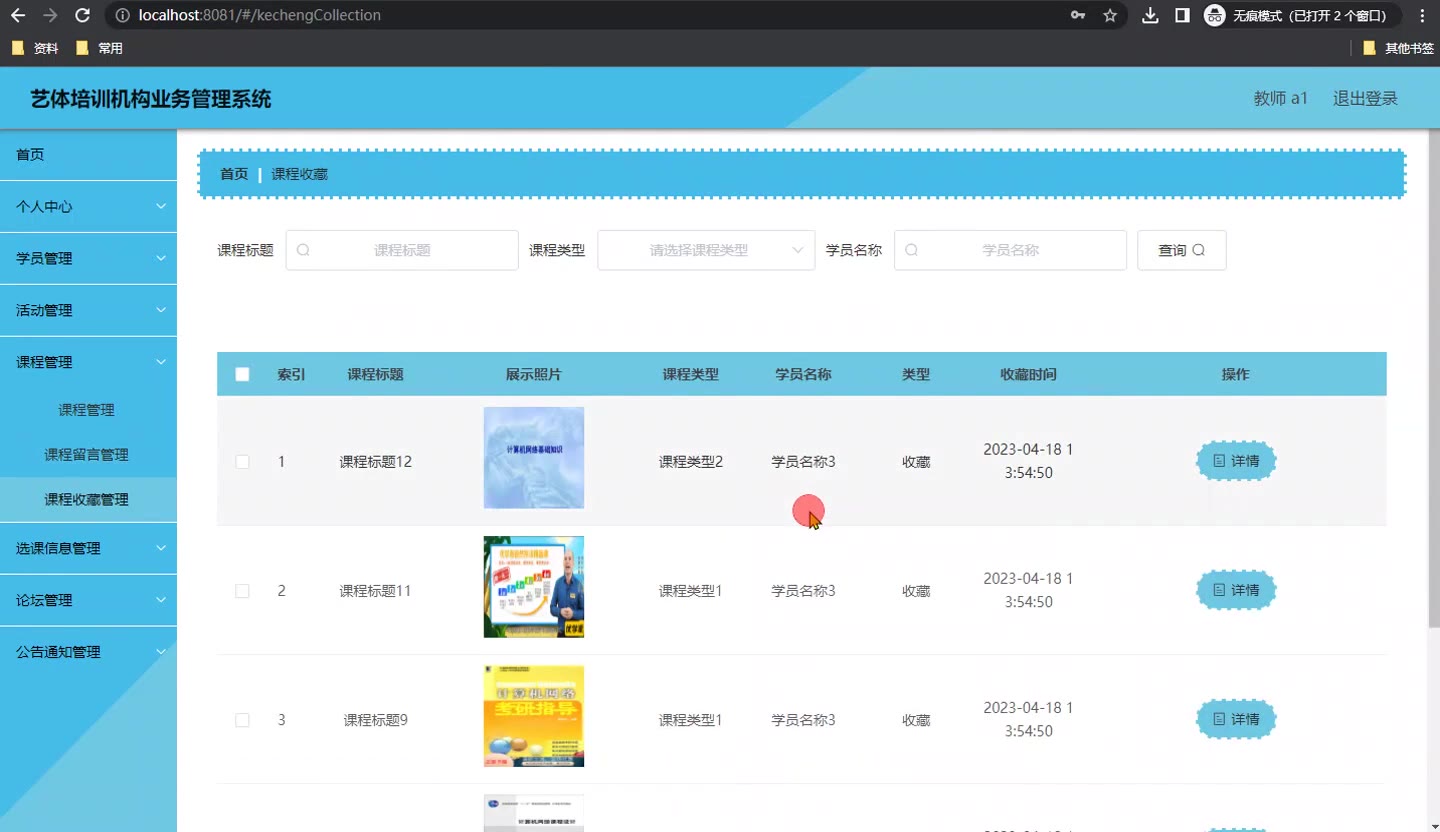
Task: Open the browser side panel icon
Action: [1182, 15]
